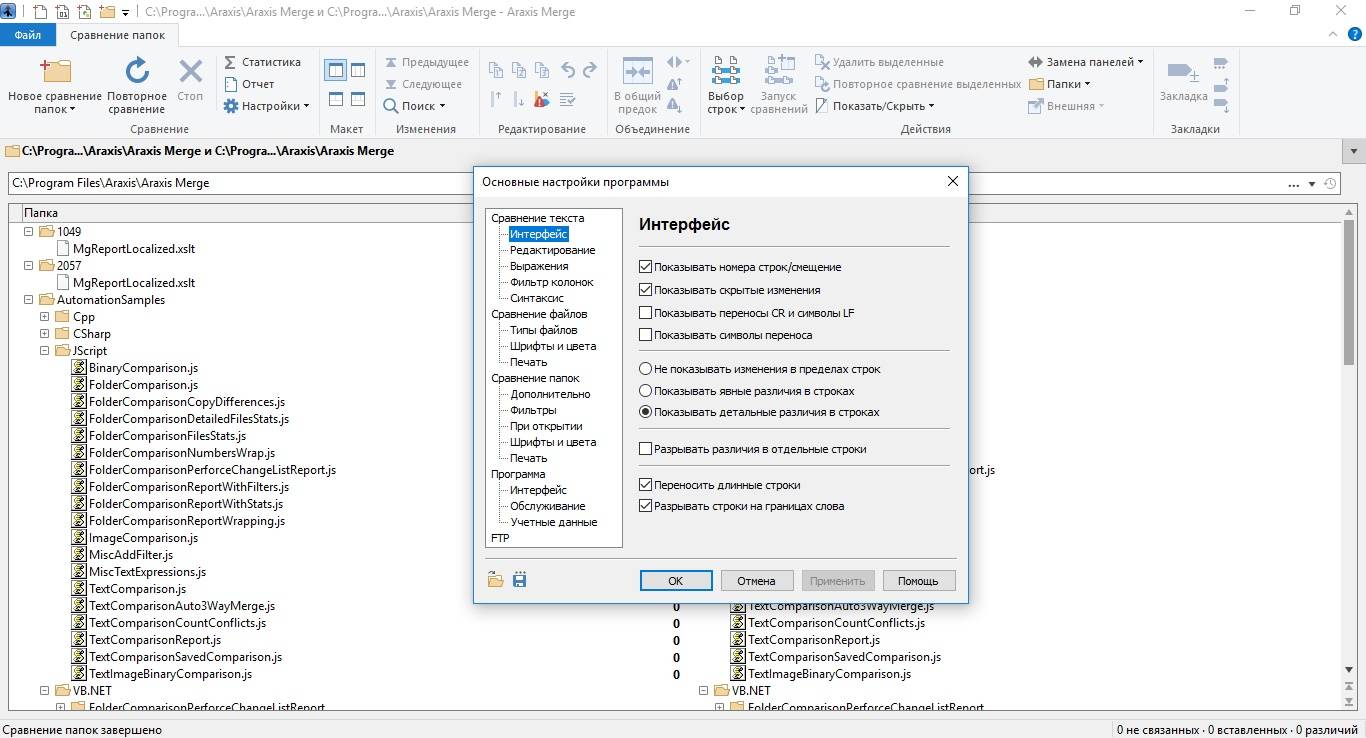Screen dimensions: 1366x738
Task: Collapse the JScript folder node
Action: (x=45, y=351)
